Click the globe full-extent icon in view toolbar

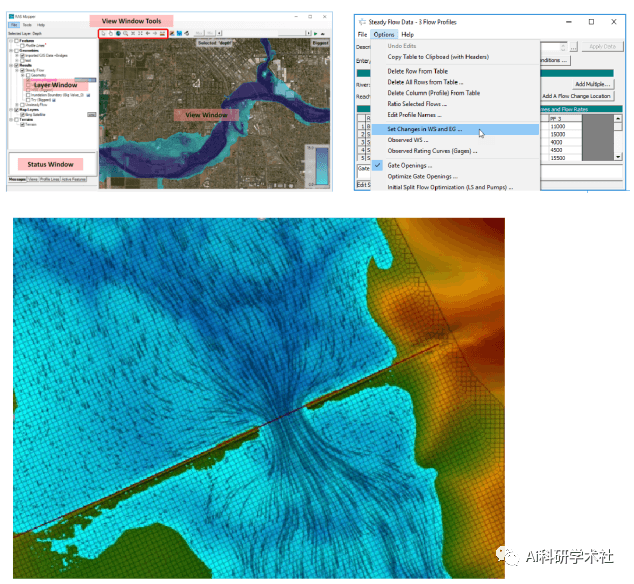(x=118, y=34)
